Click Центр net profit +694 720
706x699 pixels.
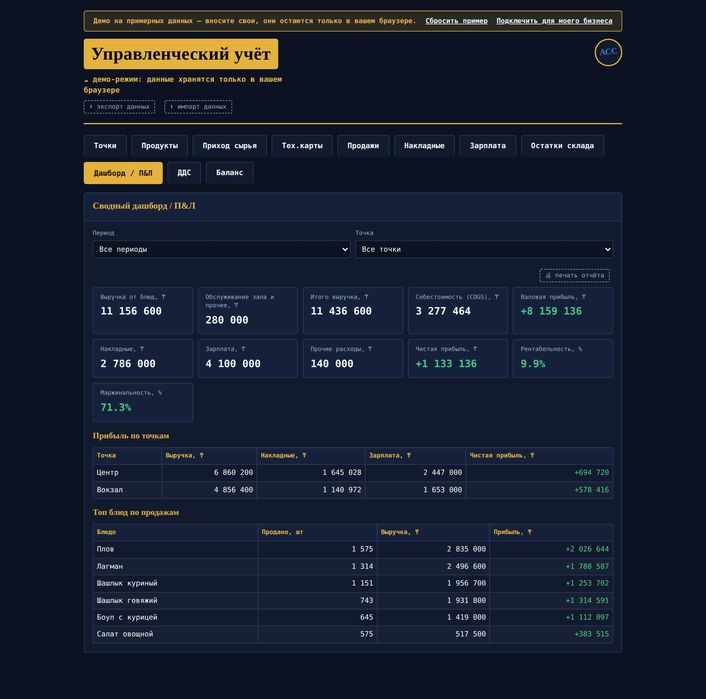tap(591, 472)
